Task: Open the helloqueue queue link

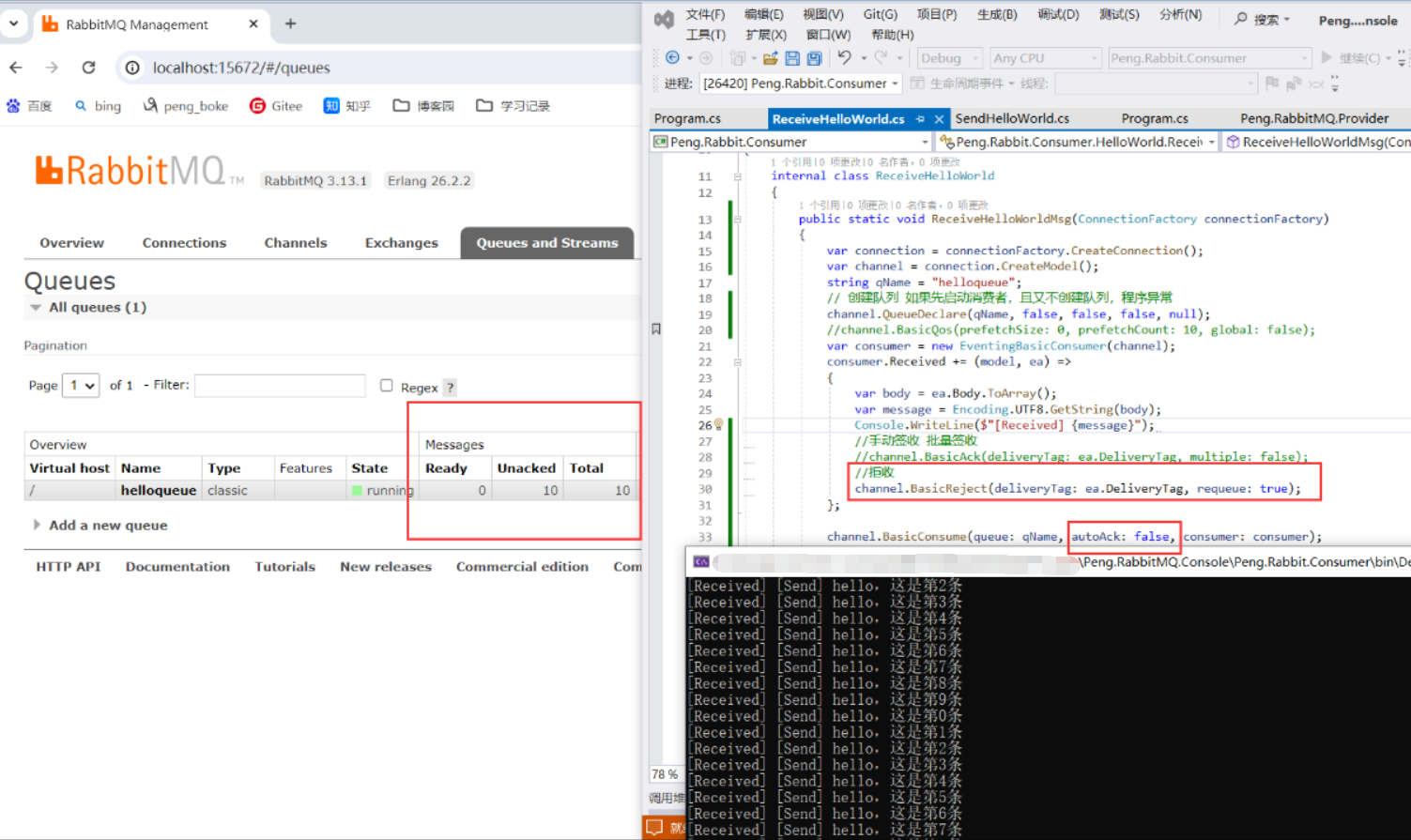Action: [x=159, y=490]
